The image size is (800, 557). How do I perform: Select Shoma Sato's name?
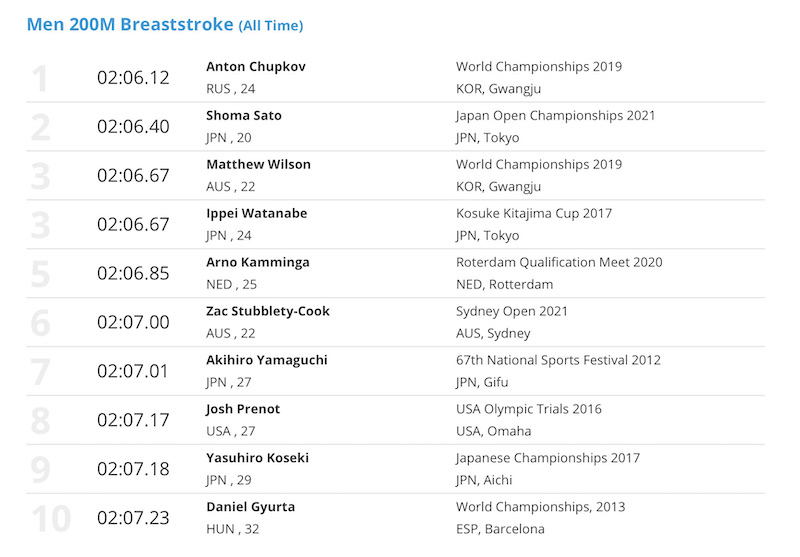pyautogui.click(x=243, y=116)
